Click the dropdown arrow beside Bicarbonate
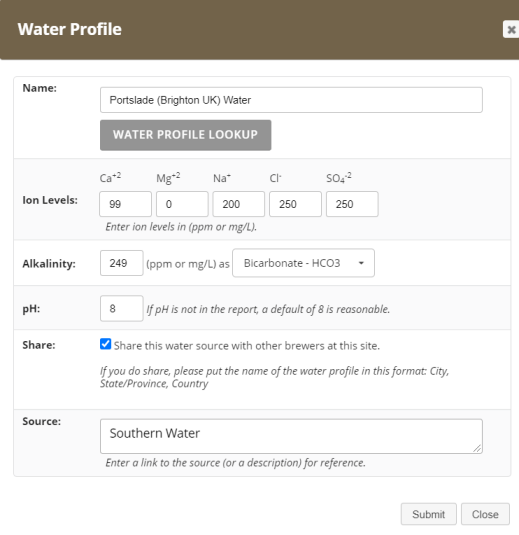The width and height of the screenshot is (519, 535). (x=361, y=263)
